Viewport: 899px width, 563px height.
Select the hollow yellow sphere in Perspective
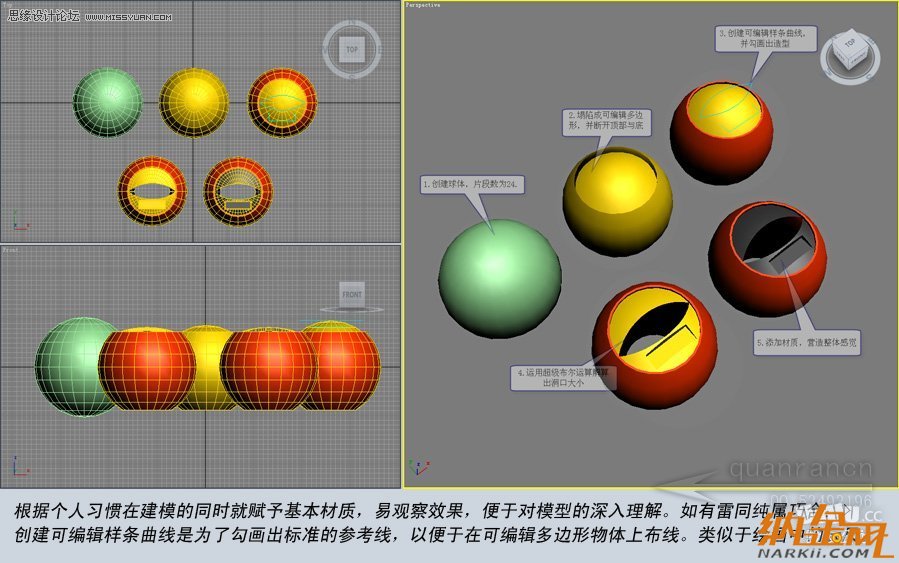pyautogui.click(x=617, y=201)
